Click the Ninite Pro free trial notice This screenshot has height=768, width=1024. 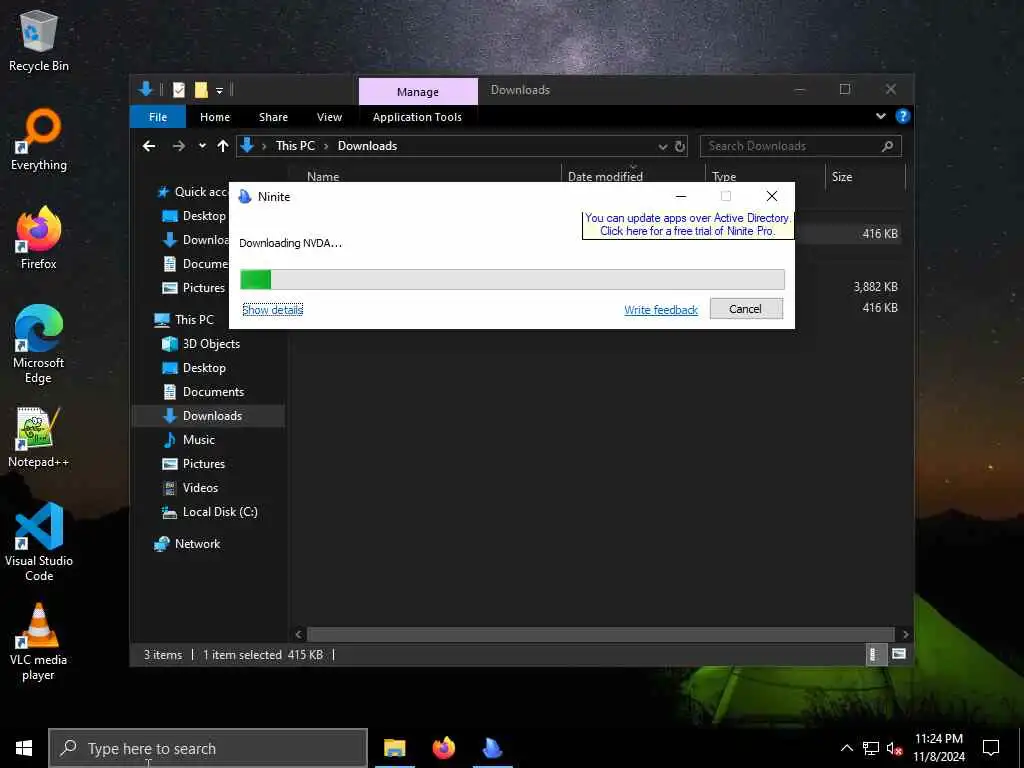(687, 224)
